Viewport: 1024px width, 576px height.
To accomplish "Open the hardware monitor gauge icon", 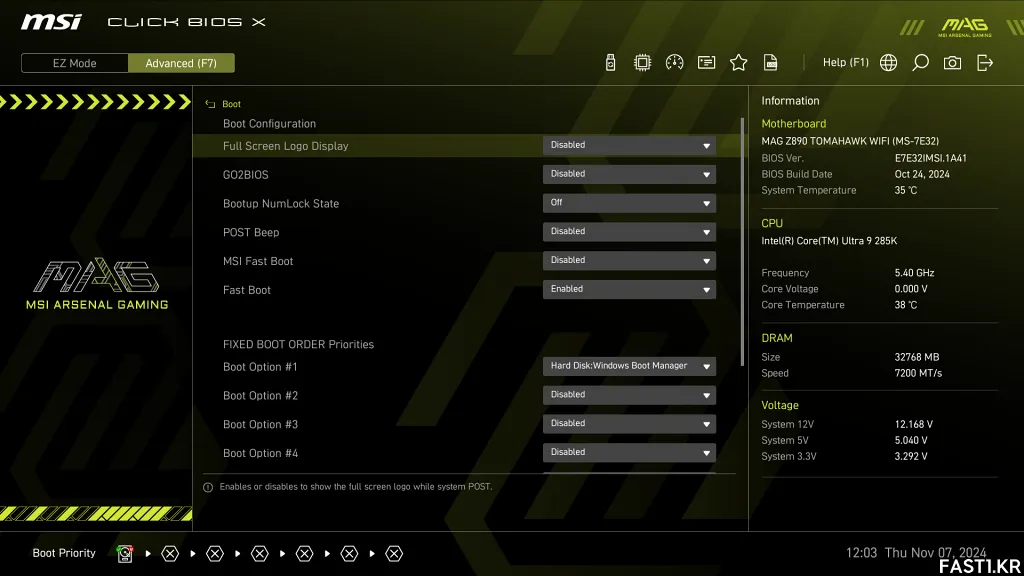I will click(674, 63).
